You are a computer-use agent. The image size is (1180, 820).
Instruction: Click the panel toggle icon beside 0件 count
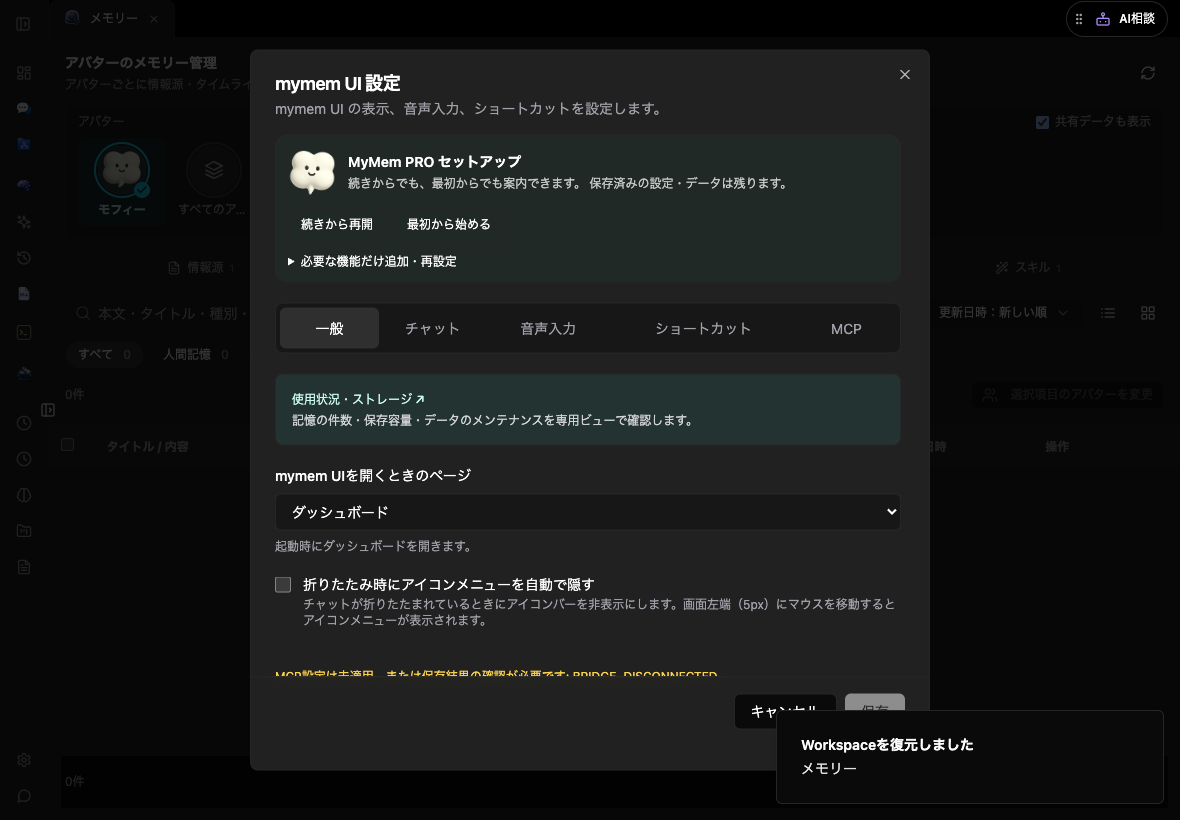(x=48, y=410)
